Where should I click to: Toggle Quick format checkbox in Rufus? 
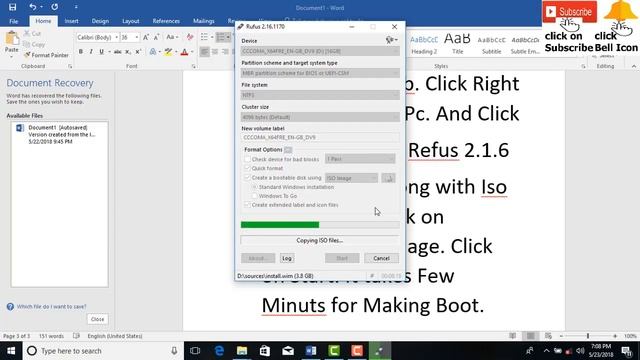point(247,168)
